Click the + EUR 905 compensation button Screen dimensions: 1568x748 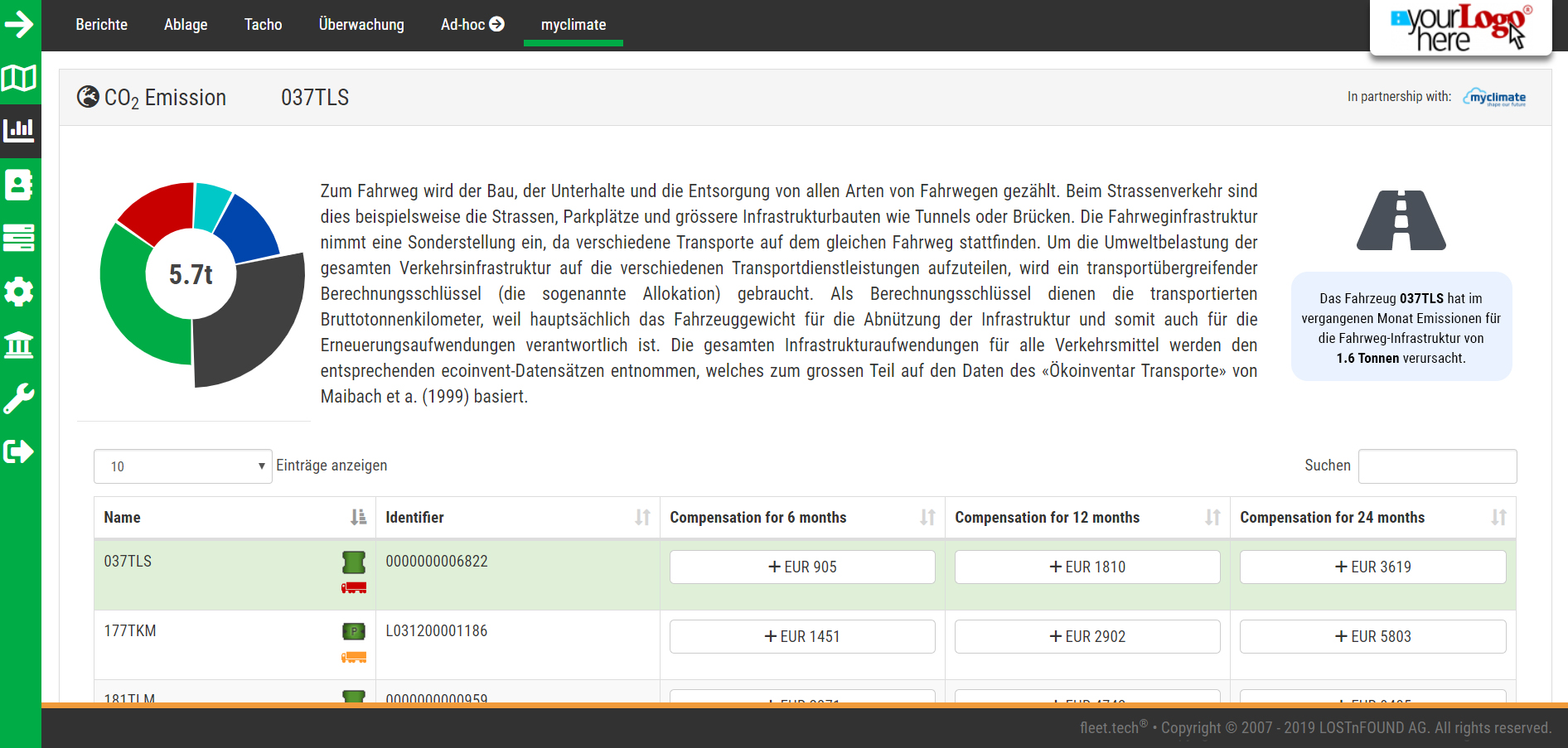[x=802, y=567]
